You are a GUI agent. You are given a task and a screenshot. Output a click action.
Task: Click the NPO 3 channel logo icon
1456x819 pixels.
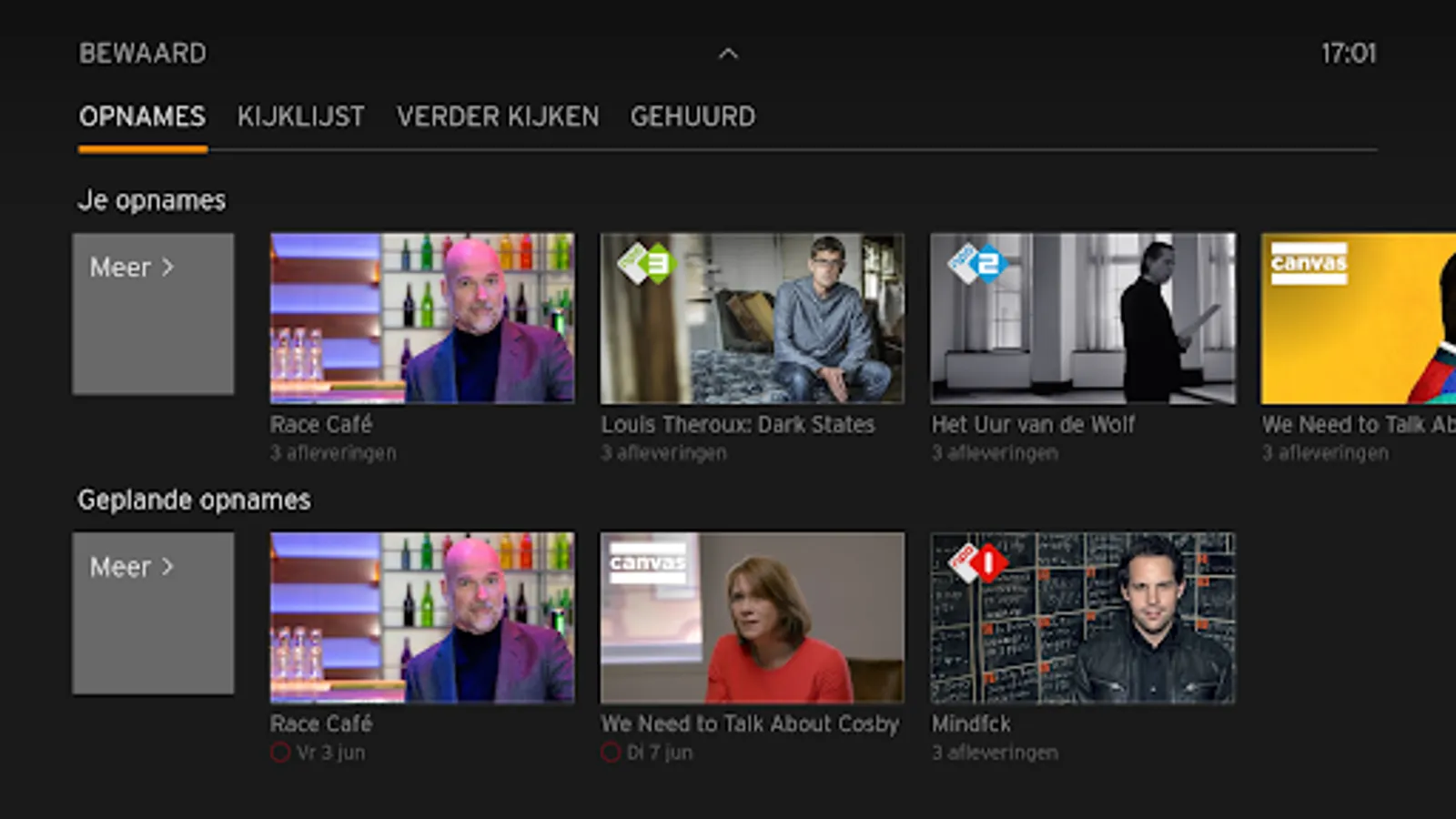click(645, 264)
